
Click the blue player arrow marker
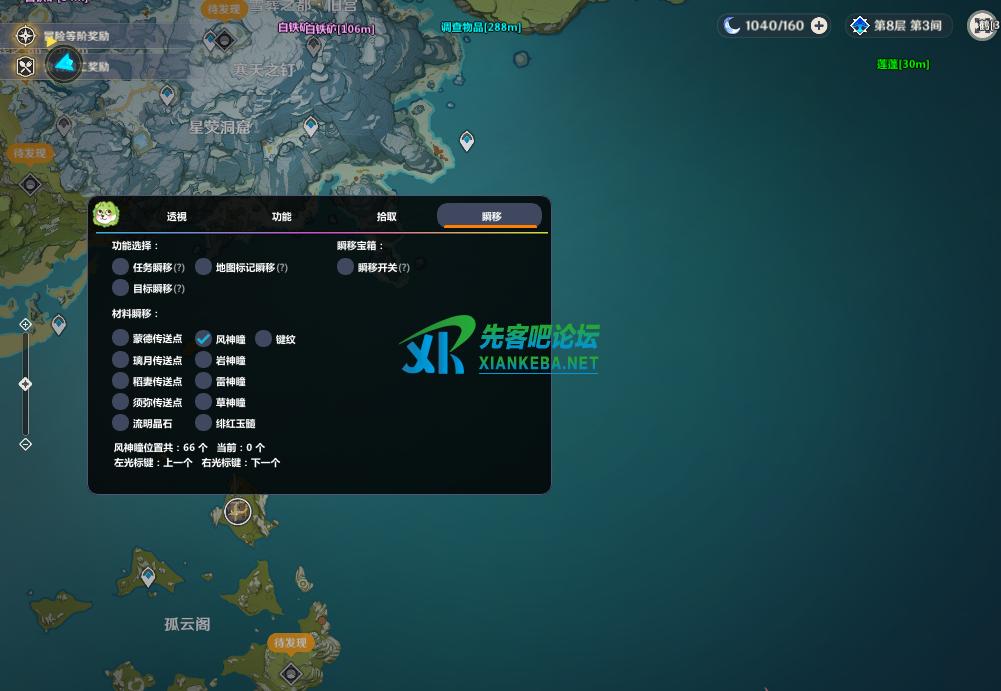[65, 64]
